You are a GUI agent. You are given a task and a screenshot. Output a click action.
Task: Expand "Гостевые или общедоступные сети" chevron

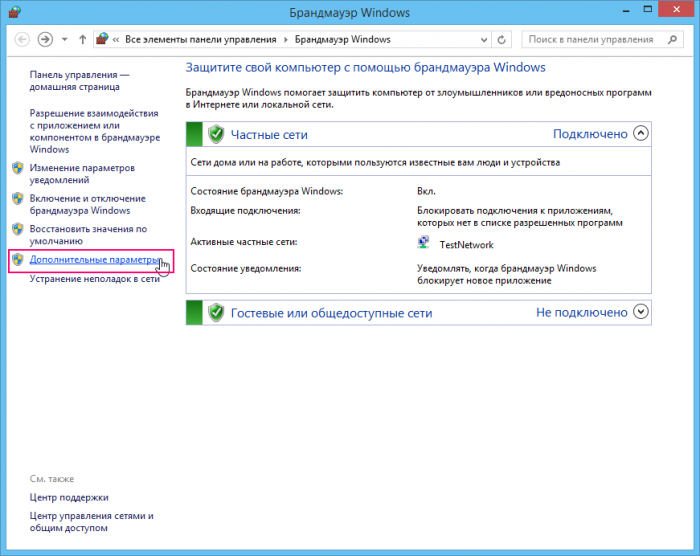click(x=641, y=312)
